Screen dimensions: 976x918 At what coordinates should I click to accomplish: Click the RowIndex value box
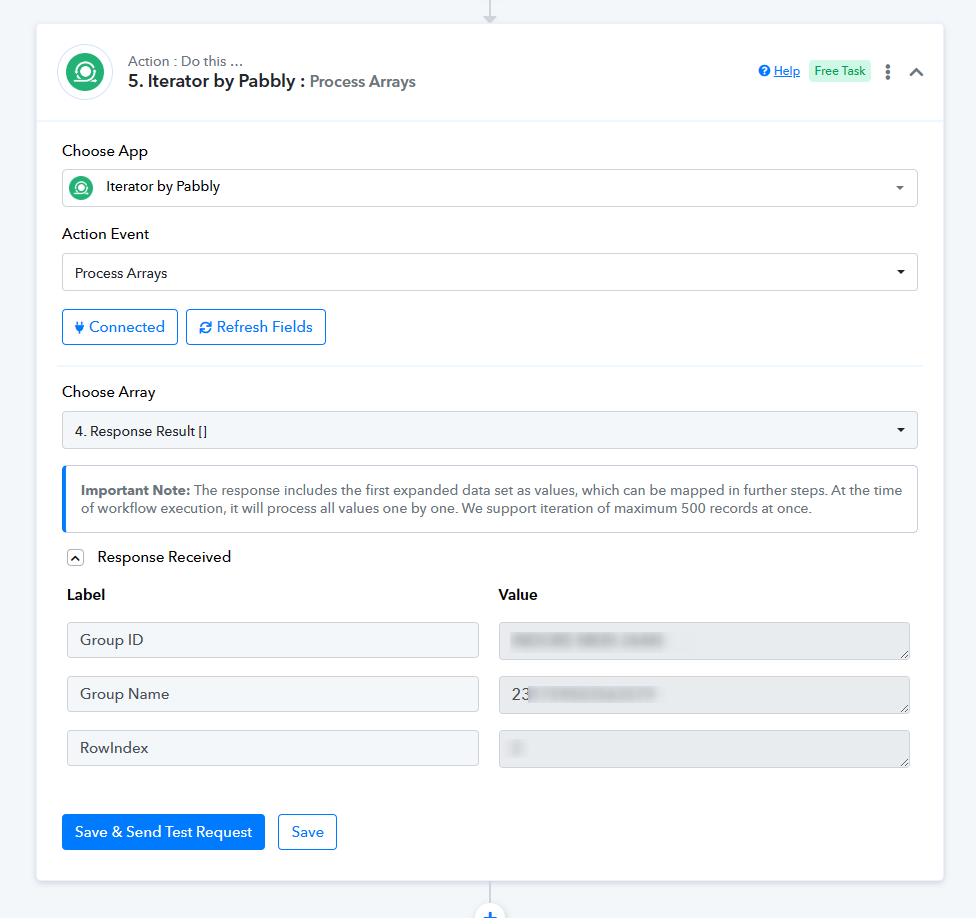[x=704, y=749]
